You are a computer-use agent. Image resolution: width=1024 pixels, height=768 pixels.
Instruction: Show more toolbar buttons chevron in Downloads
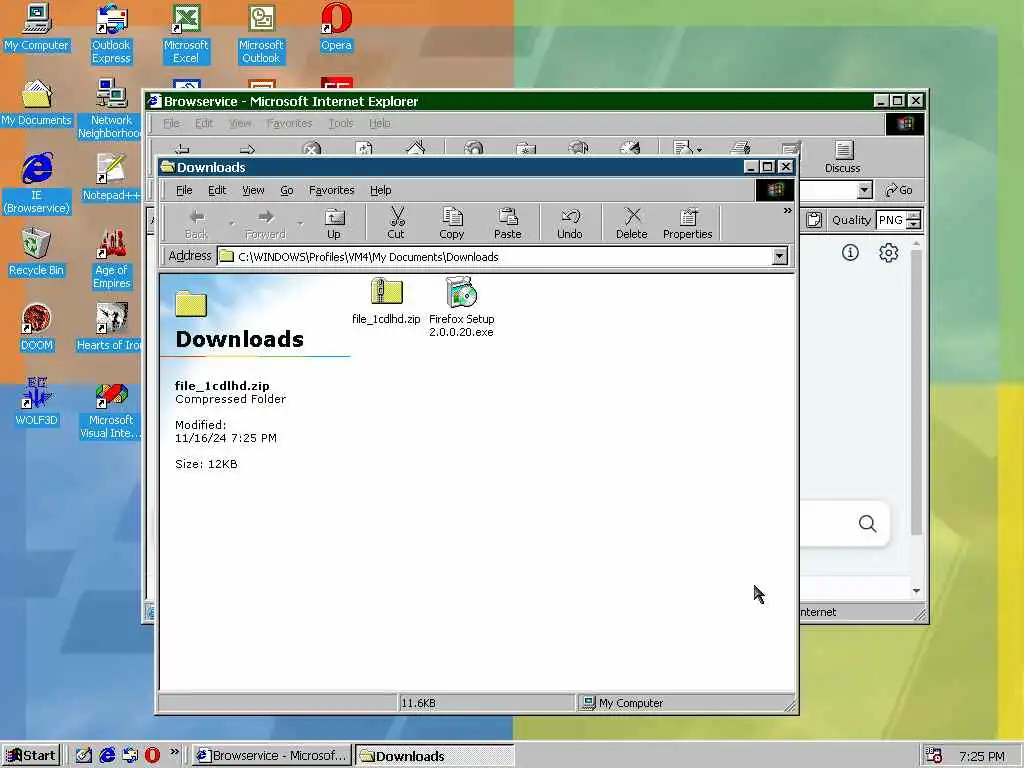pos(787,211)
